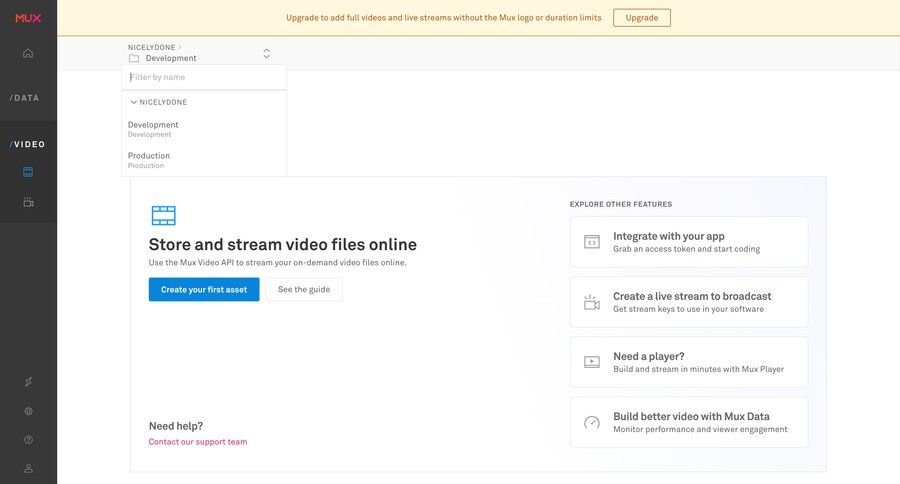Click the lightning bolt icon in sidebar

click(28, 381)
